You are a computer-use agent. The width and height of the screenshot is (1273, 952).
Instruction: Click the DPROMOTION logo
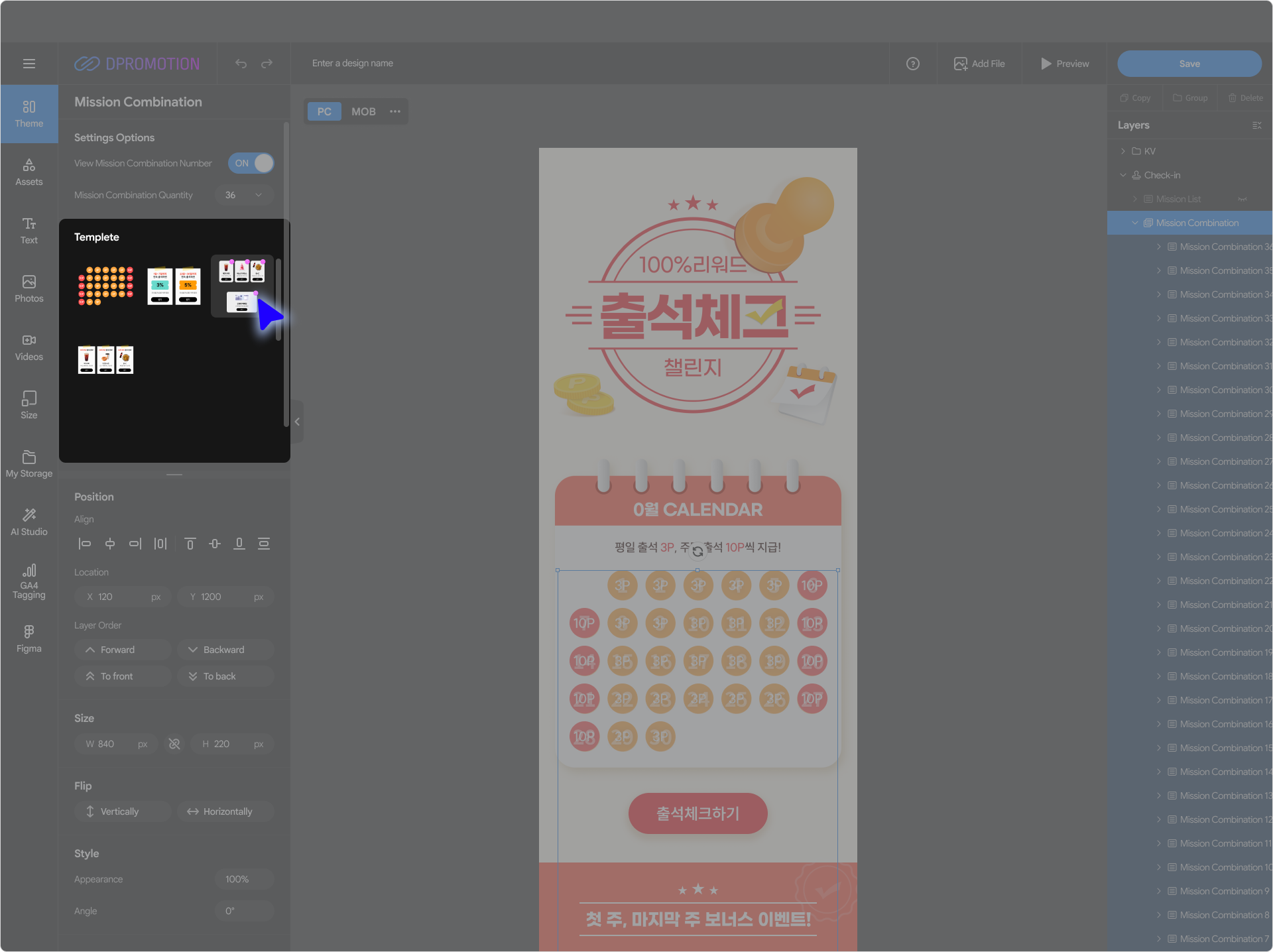point(137,64)
